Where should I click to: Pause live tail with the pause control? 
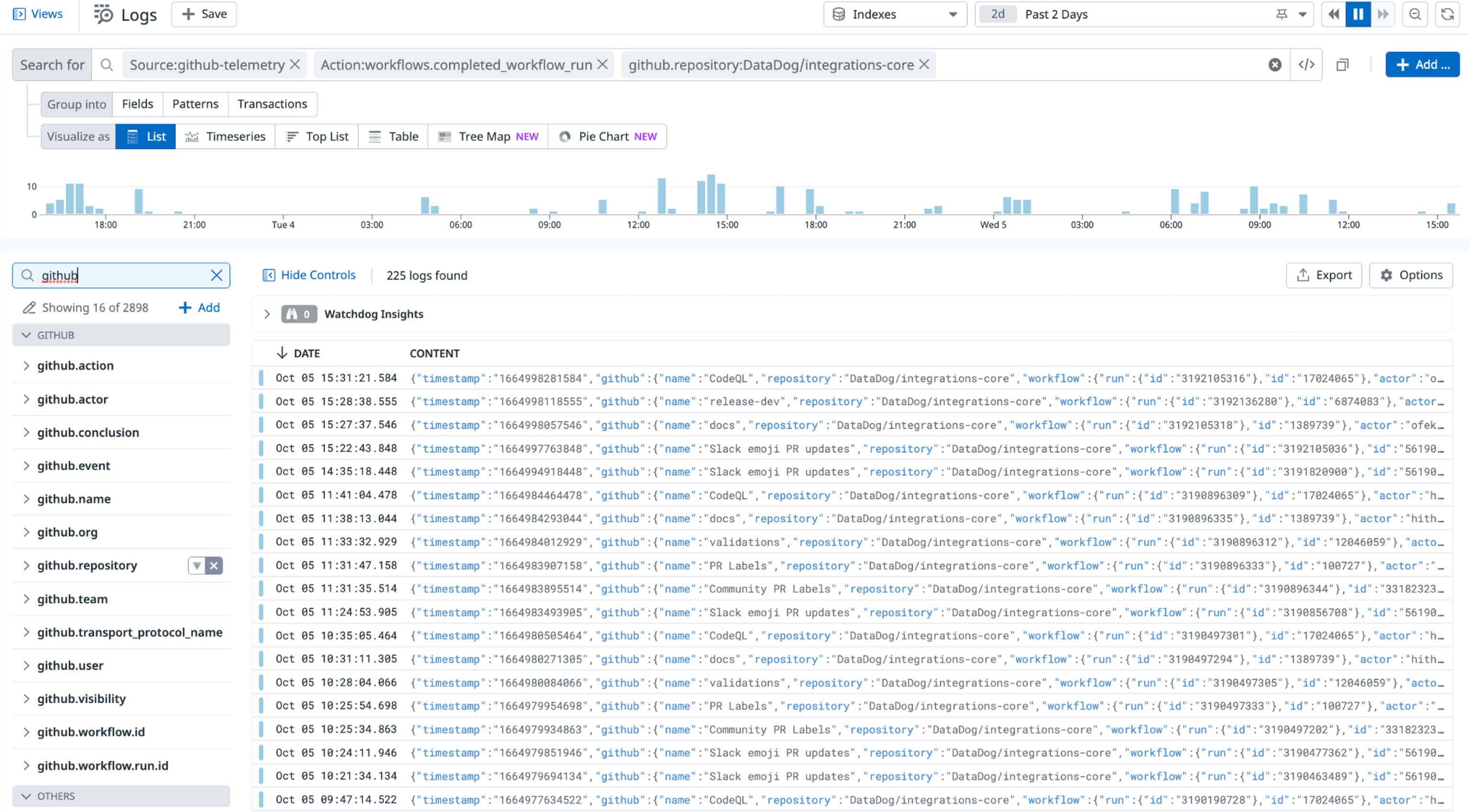coord(1359,14)
